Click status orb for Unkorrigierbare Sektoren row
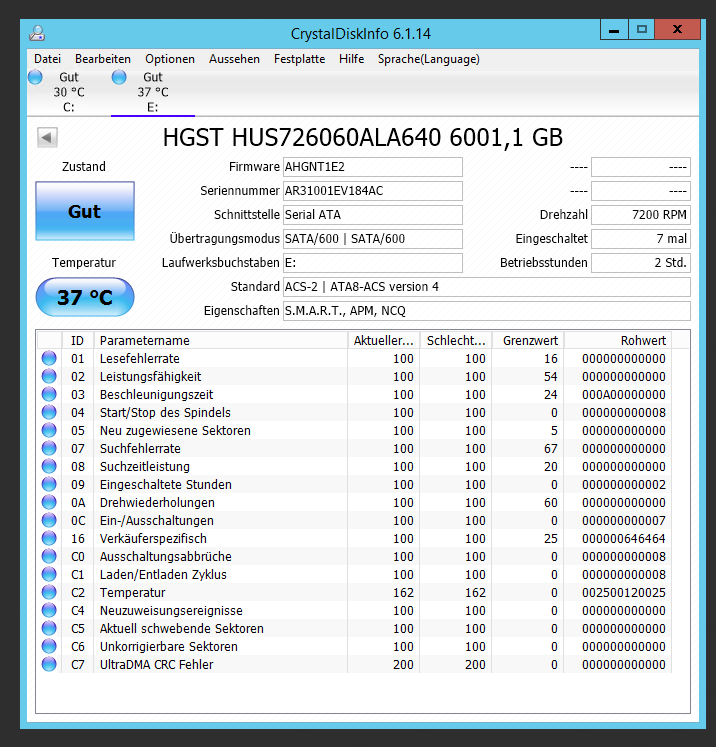Image resolution: width=716 pixels, height=747 pixels. 49,646
